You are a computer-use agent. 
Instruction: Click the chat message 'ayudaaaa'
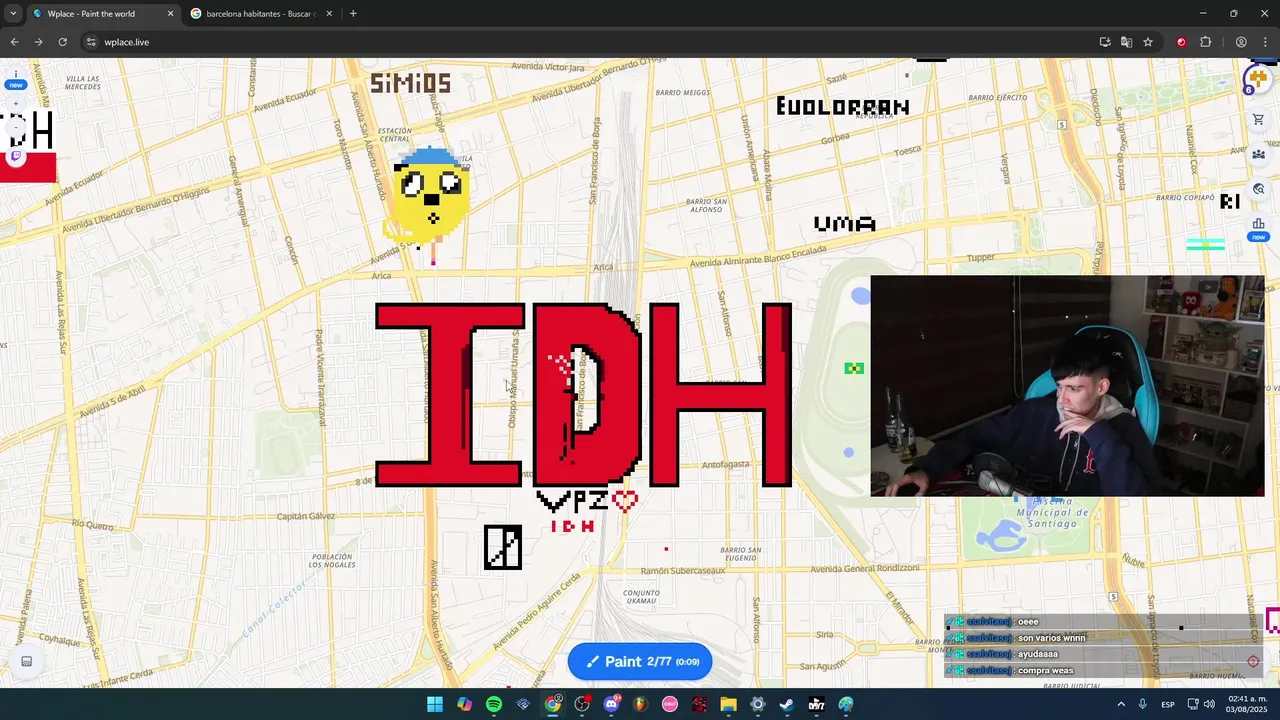[1038, 654]
